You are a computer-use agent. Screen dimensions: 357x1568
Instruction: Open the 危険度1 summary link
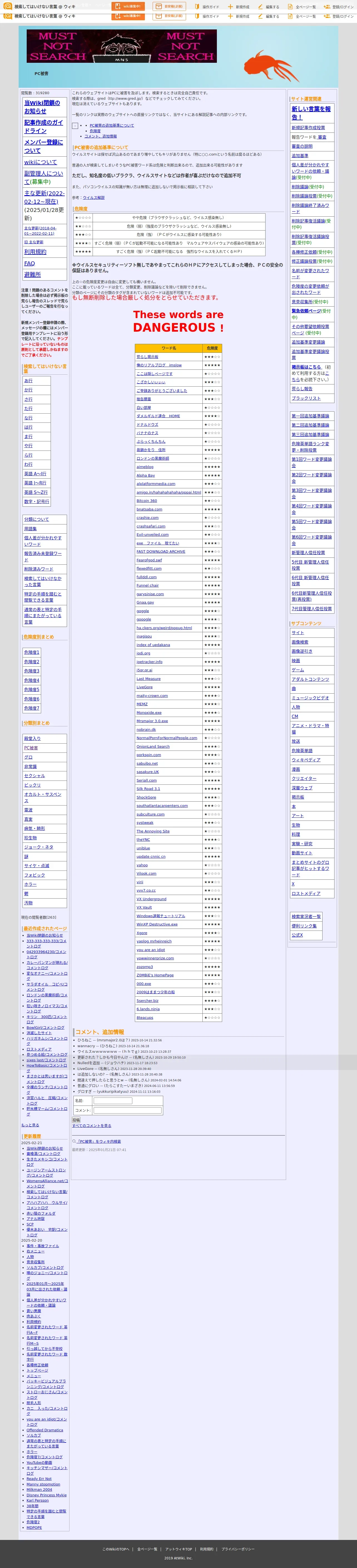pyautogui.click(x=32, y=652)
